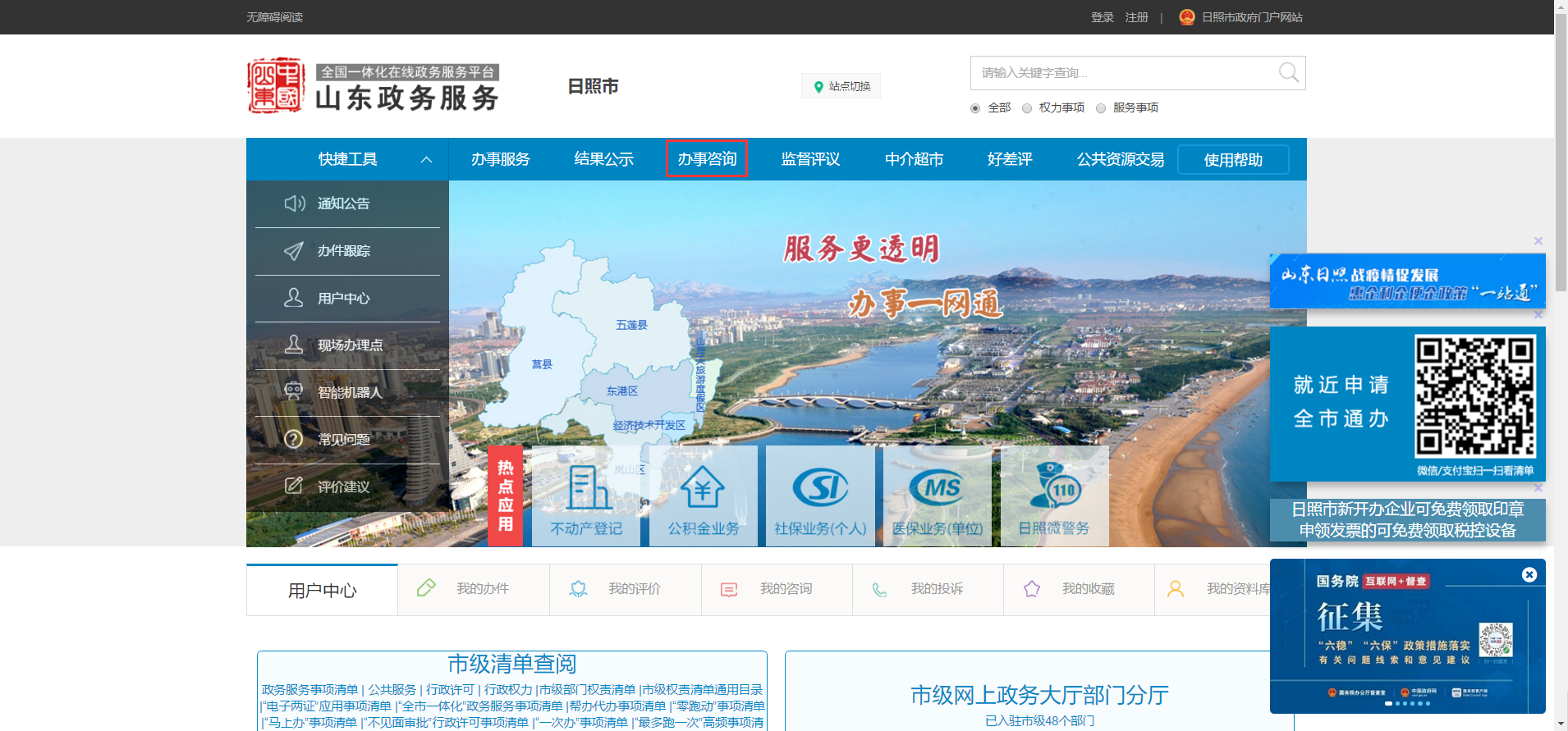
Task: Click the page vertical scrollbar
Action: point(1561,164)
